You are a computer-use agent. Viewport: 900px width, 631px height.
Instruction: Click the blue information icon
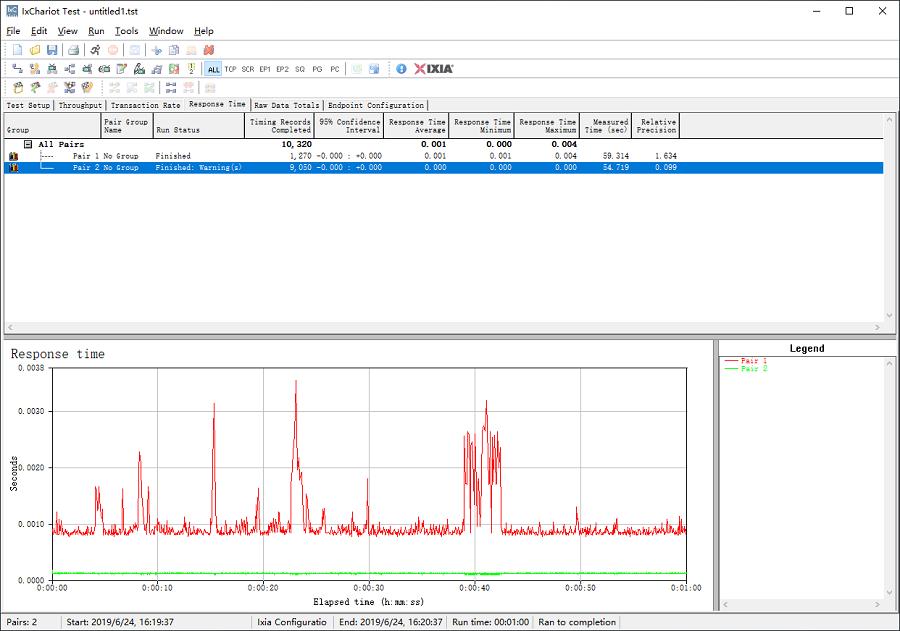[x=401, y=69]
